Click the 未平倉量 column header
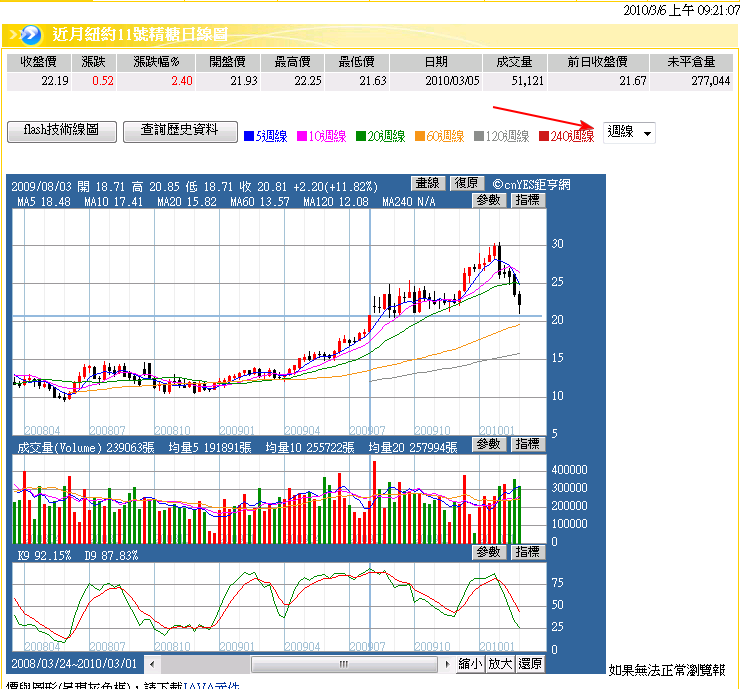Image resolution: width=740 pixels, height=689 pixels. 691,62
